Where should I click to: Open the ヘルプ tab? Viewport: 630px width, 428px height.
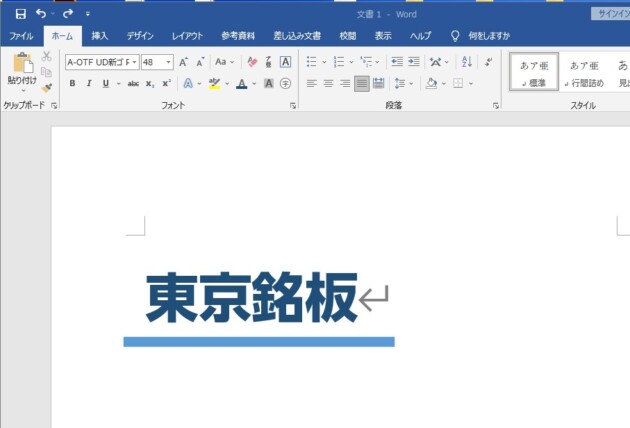click(420, 36)
